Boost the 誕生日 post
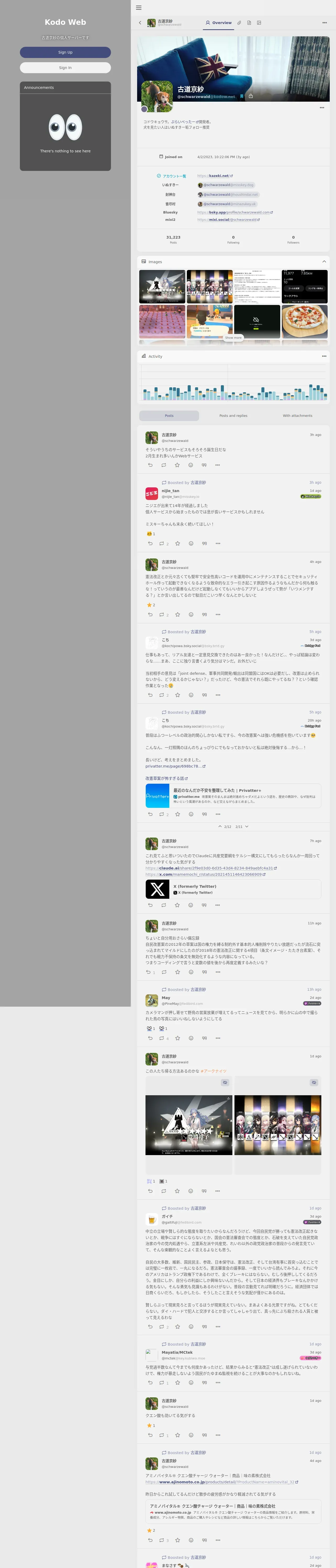 [164, 465]
